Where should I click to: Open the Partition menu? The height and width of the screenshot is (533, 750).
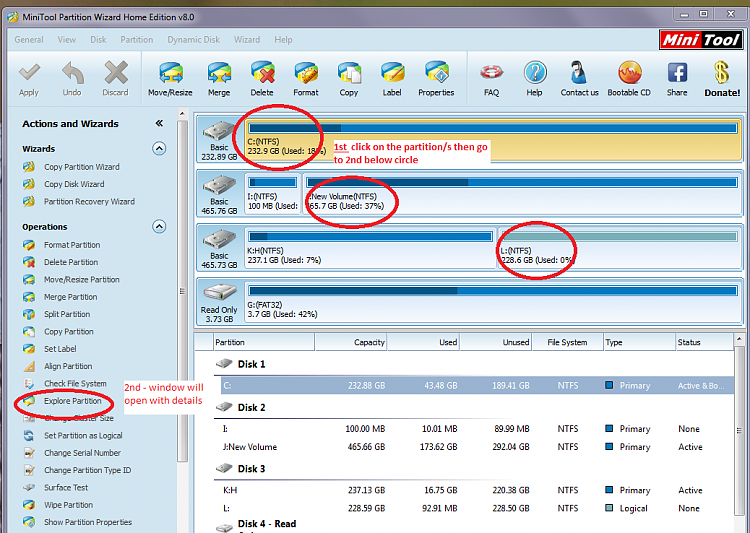pyautogui.click(x=137, y=40)
